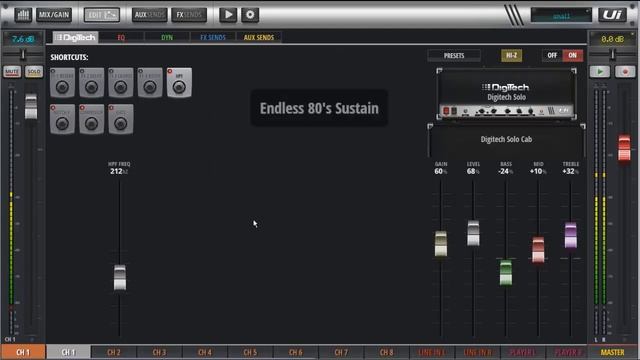Click the Digitech Solo amp head image

click(x=506, y=94)
